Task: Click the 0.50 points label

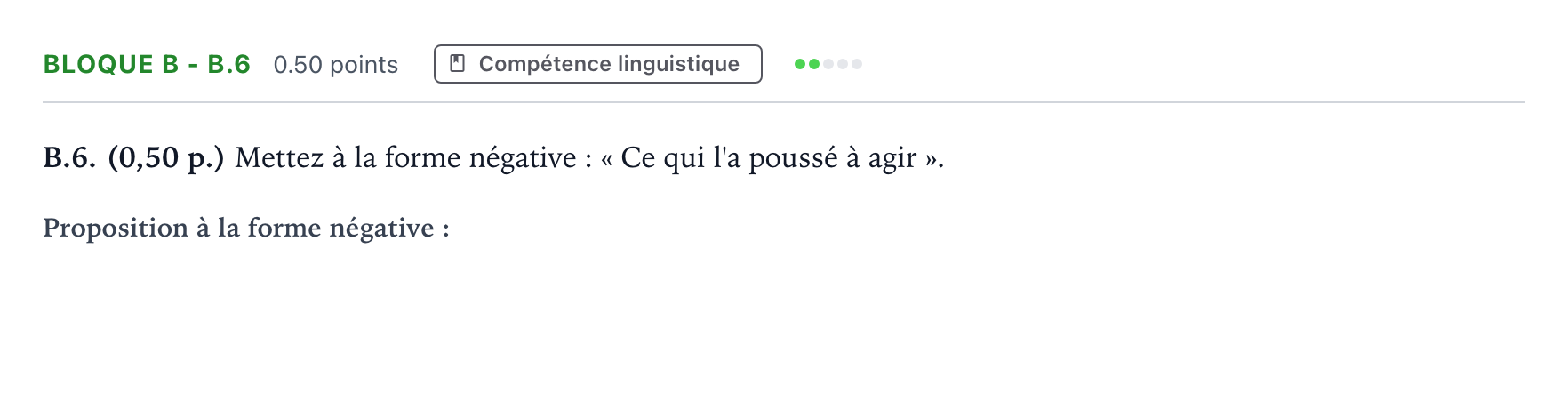Action: tap(336, 65)
